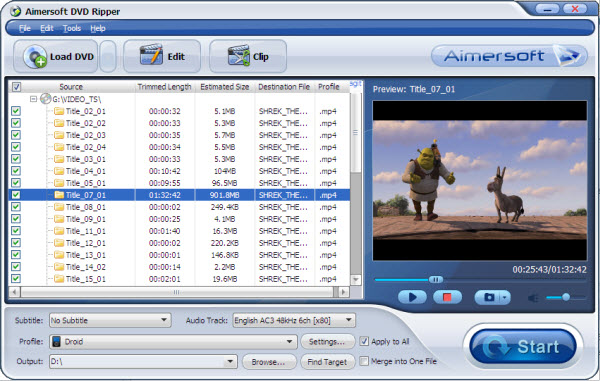
Task: Click the Profile column header
Action: click(x=329, y=87)
